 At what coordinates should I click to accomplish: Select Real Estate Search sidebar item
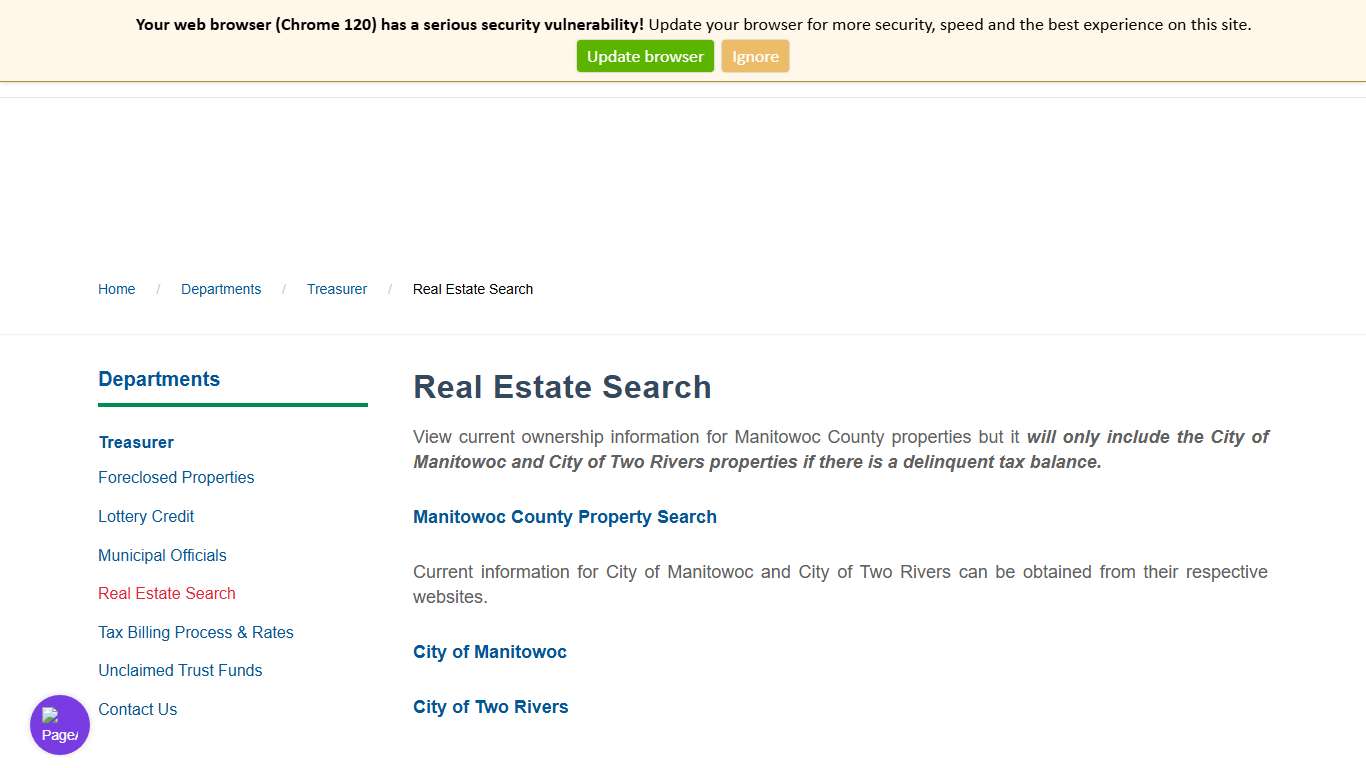pyautogui.click(x=166, y=593)
